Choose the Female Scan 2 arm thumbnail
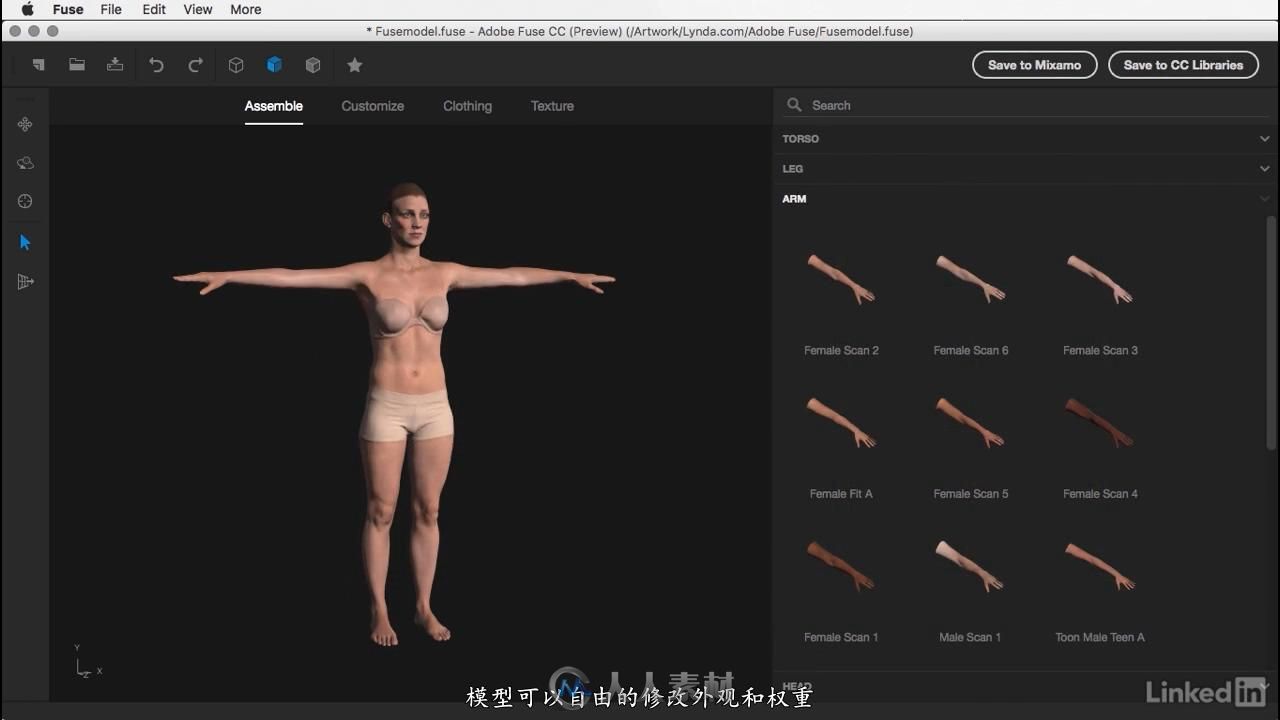Image resolution: width=1280 pixels, height=720 pixels. pyautogui.click(x=841, y=279)
